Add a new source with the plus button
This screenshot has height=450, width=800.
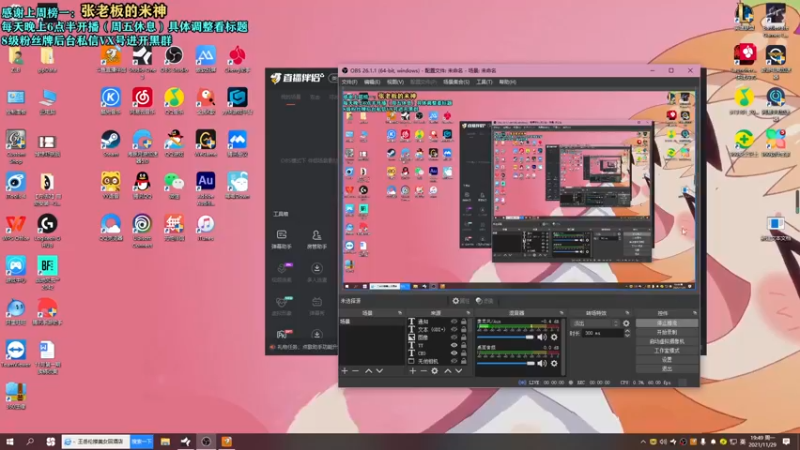point(413,371)
